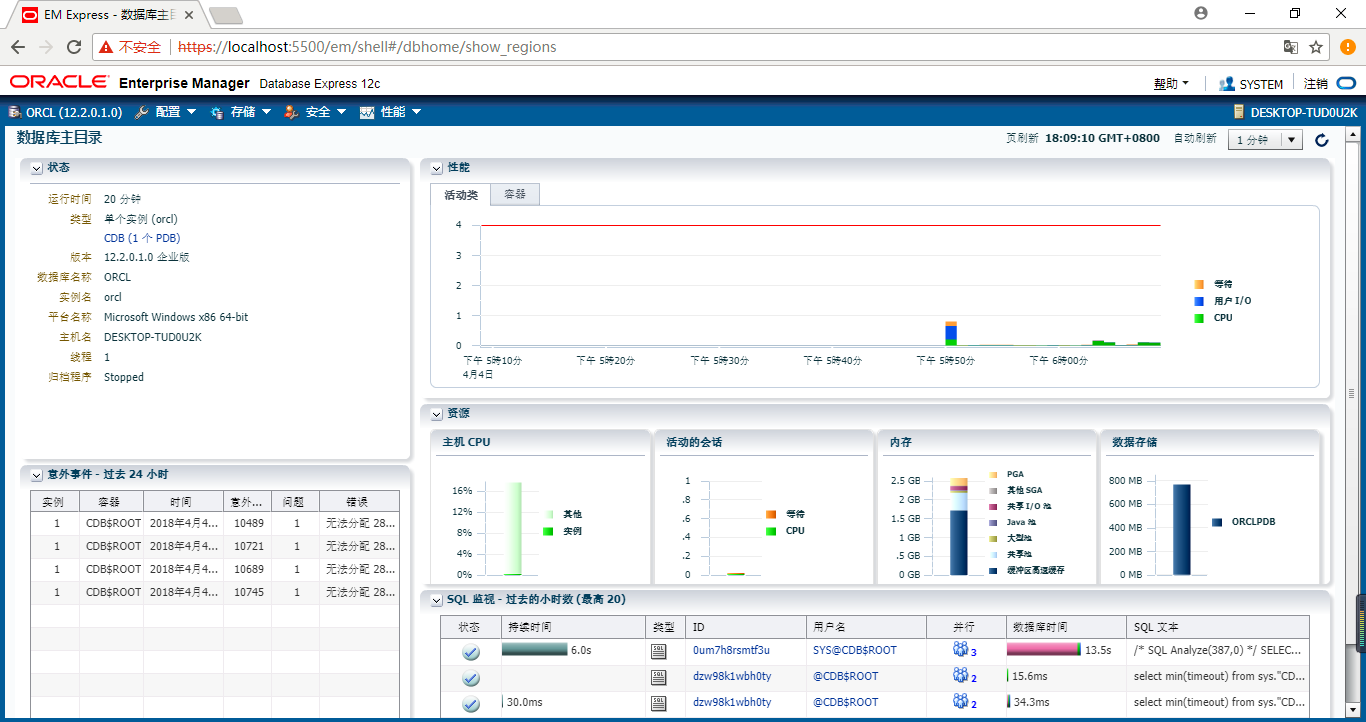Click the 6.0s duration bar
The height and width of the screenshot is (722, 1366).
pyautogui.click(x=534, y=650)
